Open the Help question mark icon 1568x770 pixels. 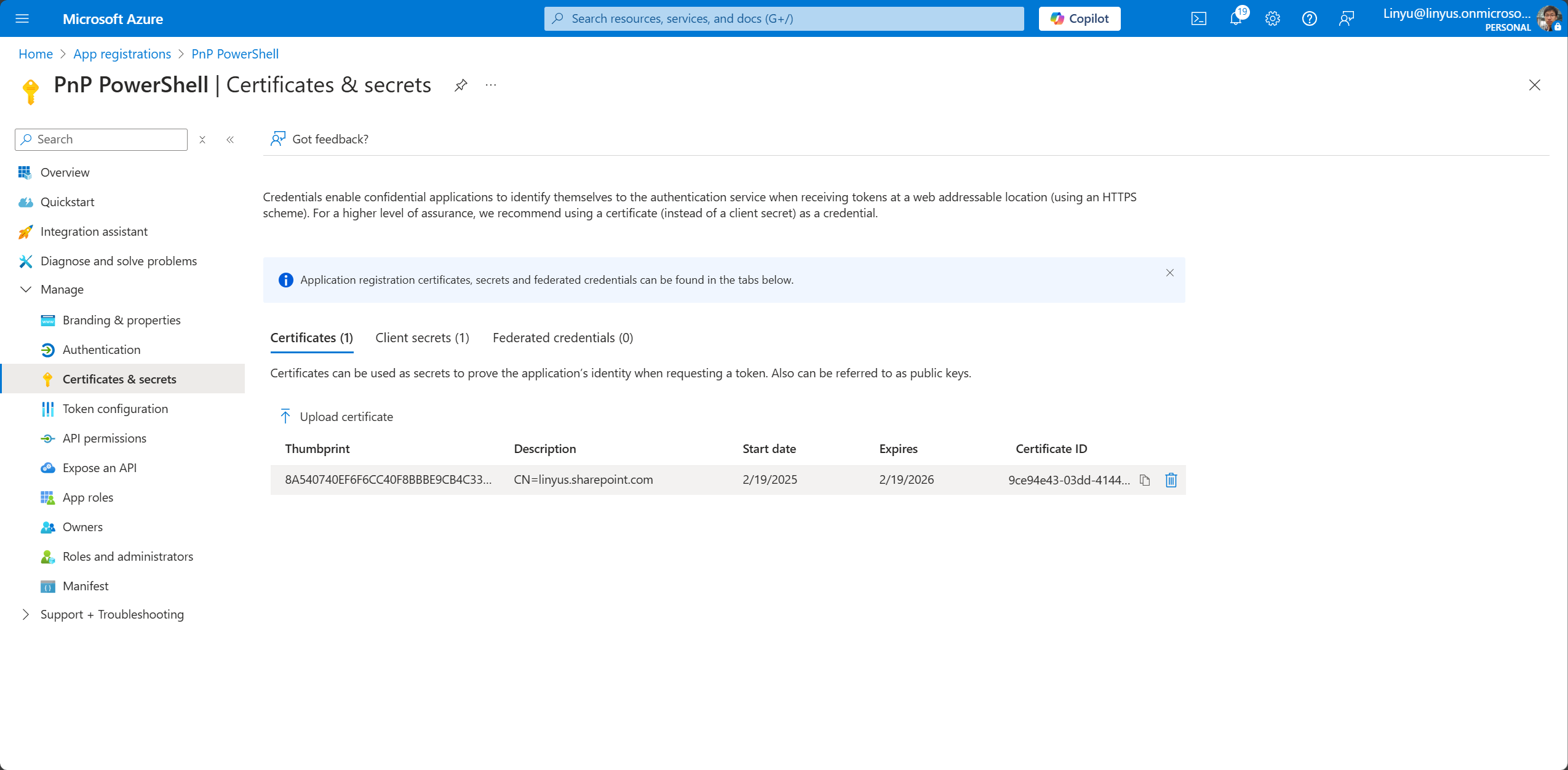click(1309, 18)
